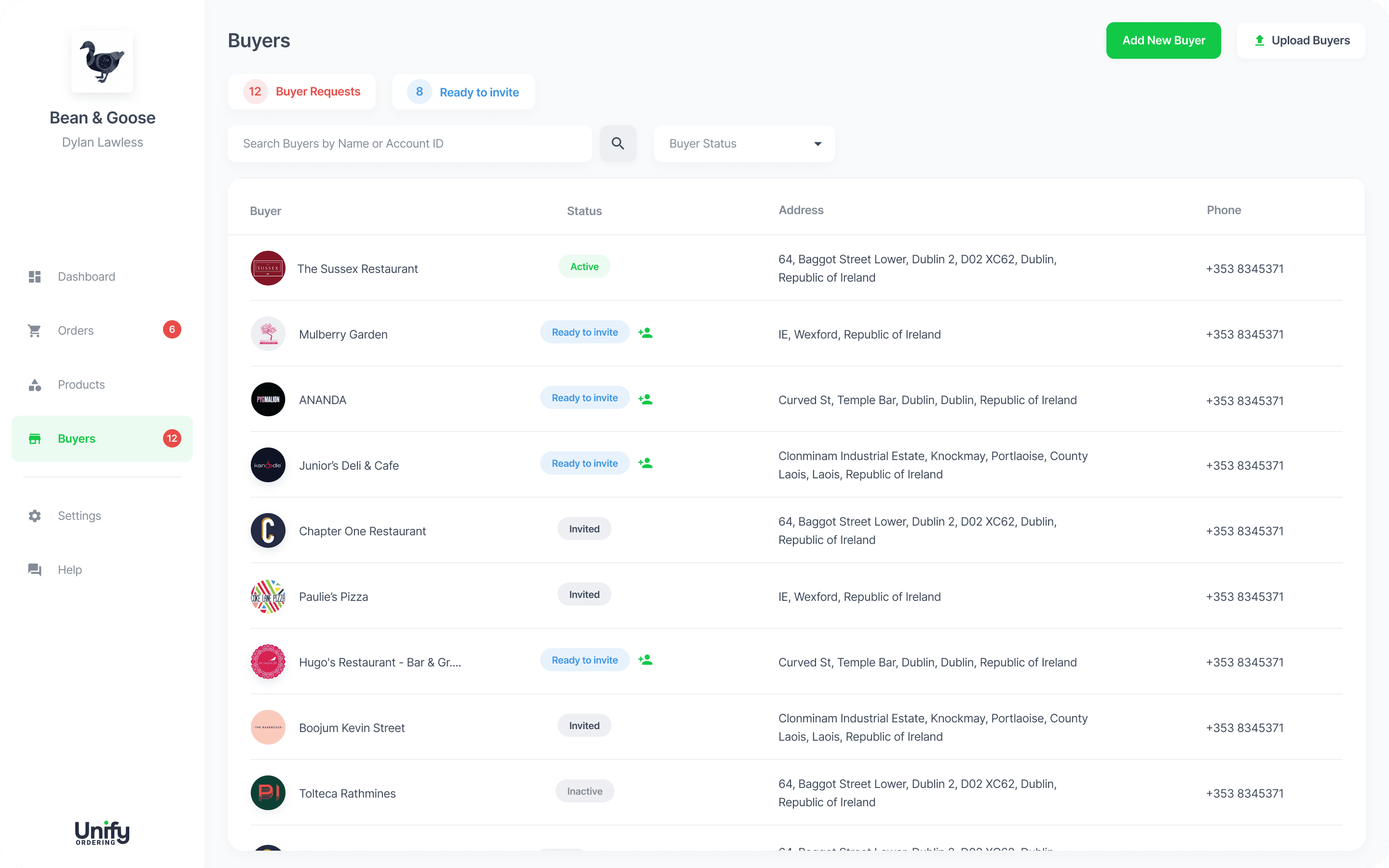Click Upload Buyers button
The image size is (1389, 868).
pyautogui.click(x=1301, y=40)
